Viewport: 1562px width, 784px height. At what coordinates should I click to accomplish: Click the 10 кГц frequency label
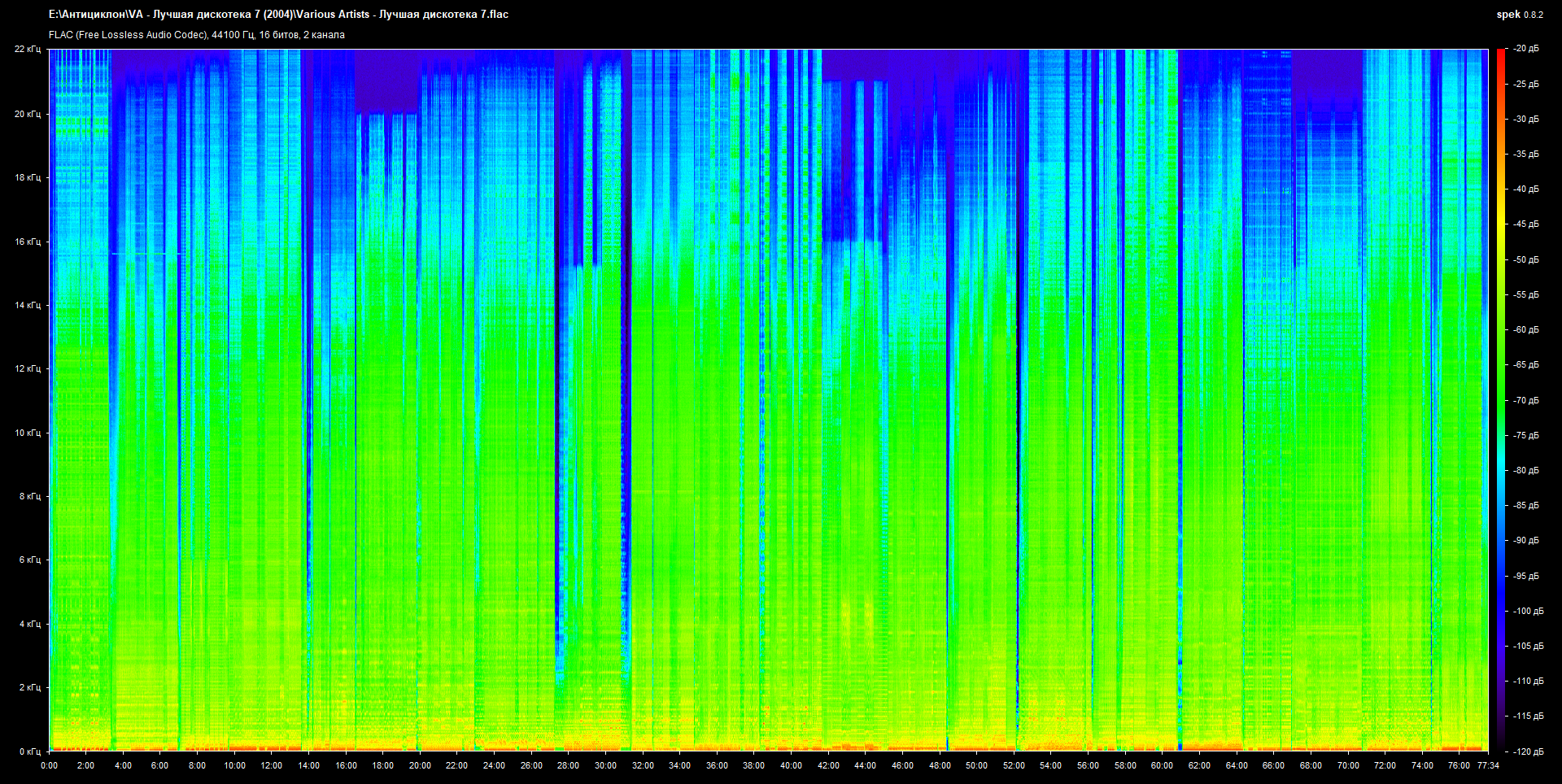(27, 433)
